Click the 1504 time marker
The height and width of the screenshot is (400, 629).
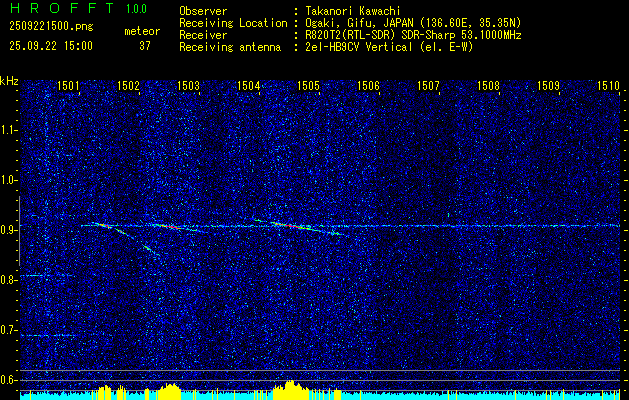click(x=248, y=85)
